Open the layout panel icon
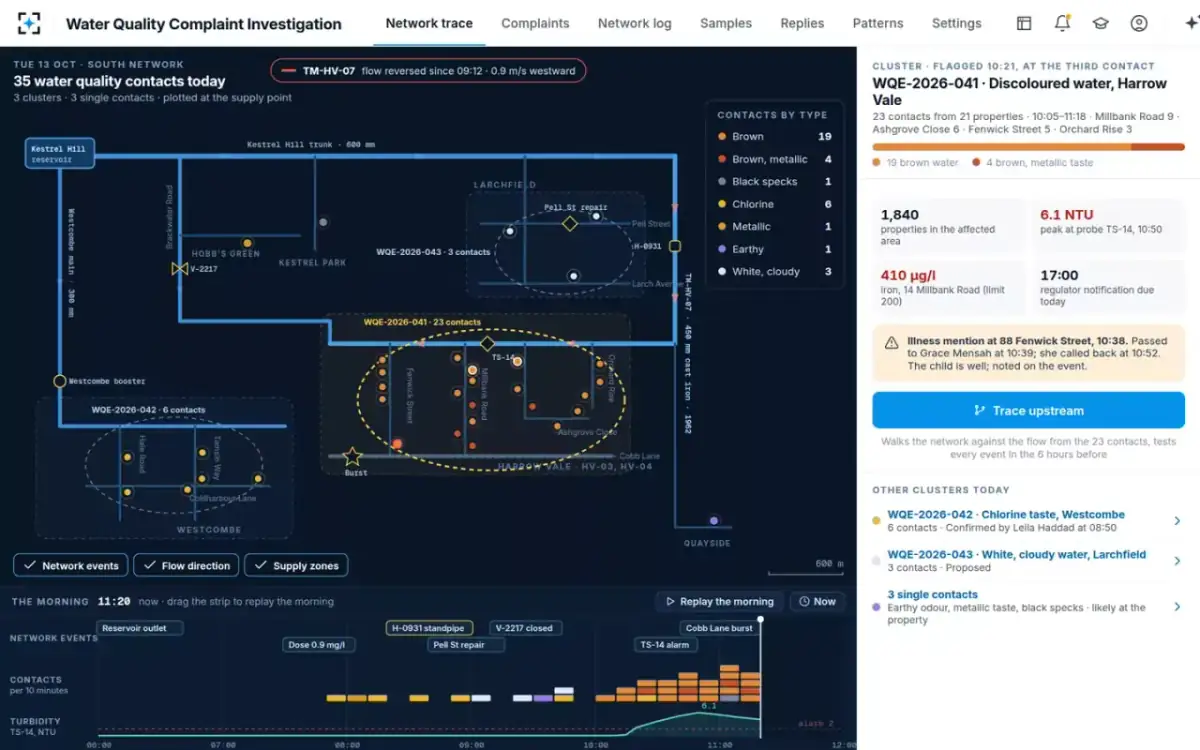 pos(1024,23)
